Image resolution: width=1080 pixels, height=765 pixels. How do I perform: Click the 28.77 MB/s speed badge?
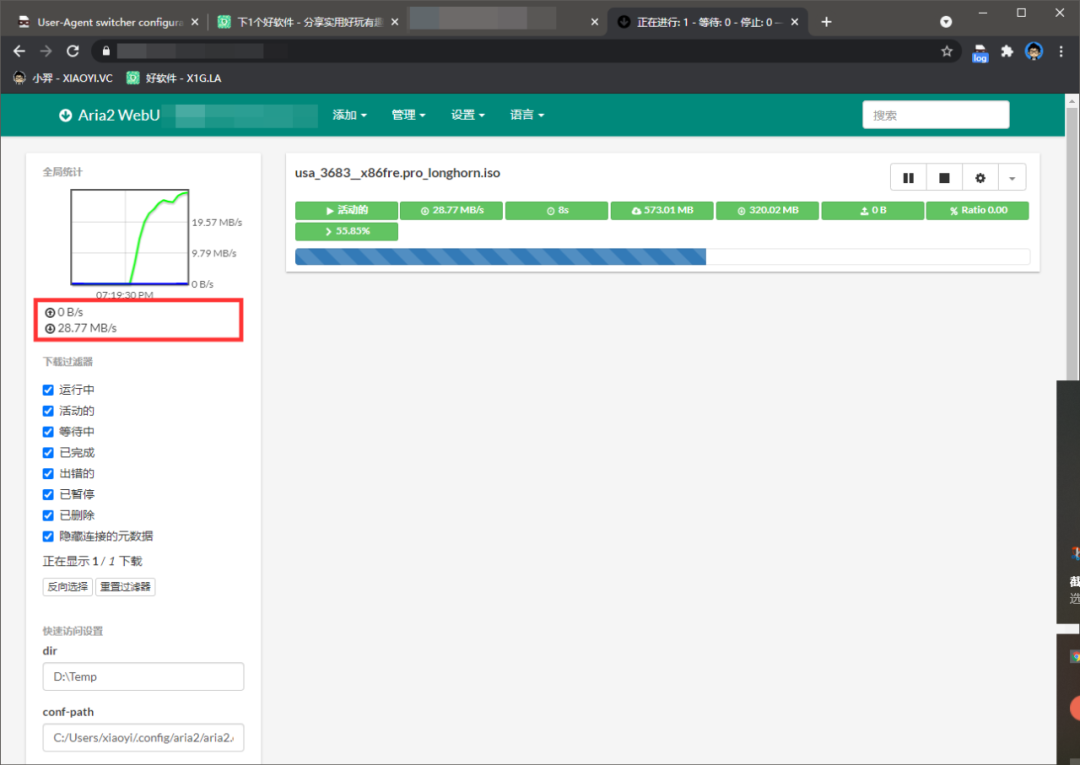pos(451,211)
